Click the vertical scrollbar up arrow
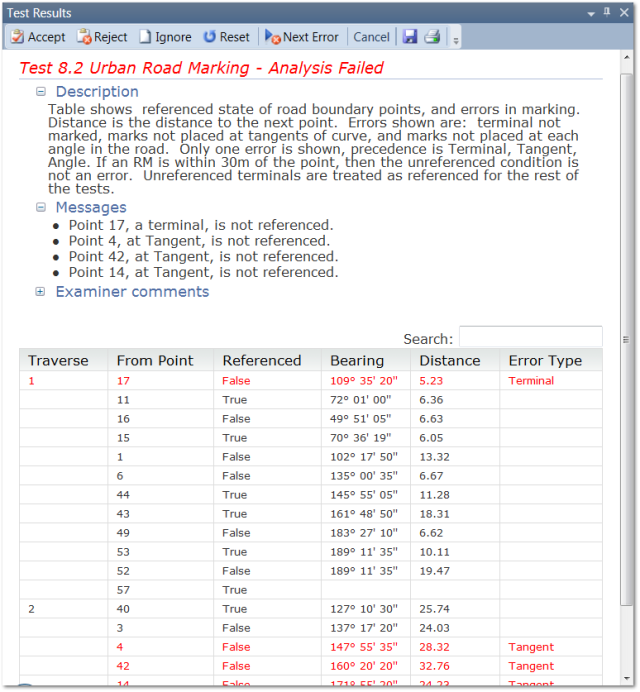The image size is (640, 692). click(627, 57)
